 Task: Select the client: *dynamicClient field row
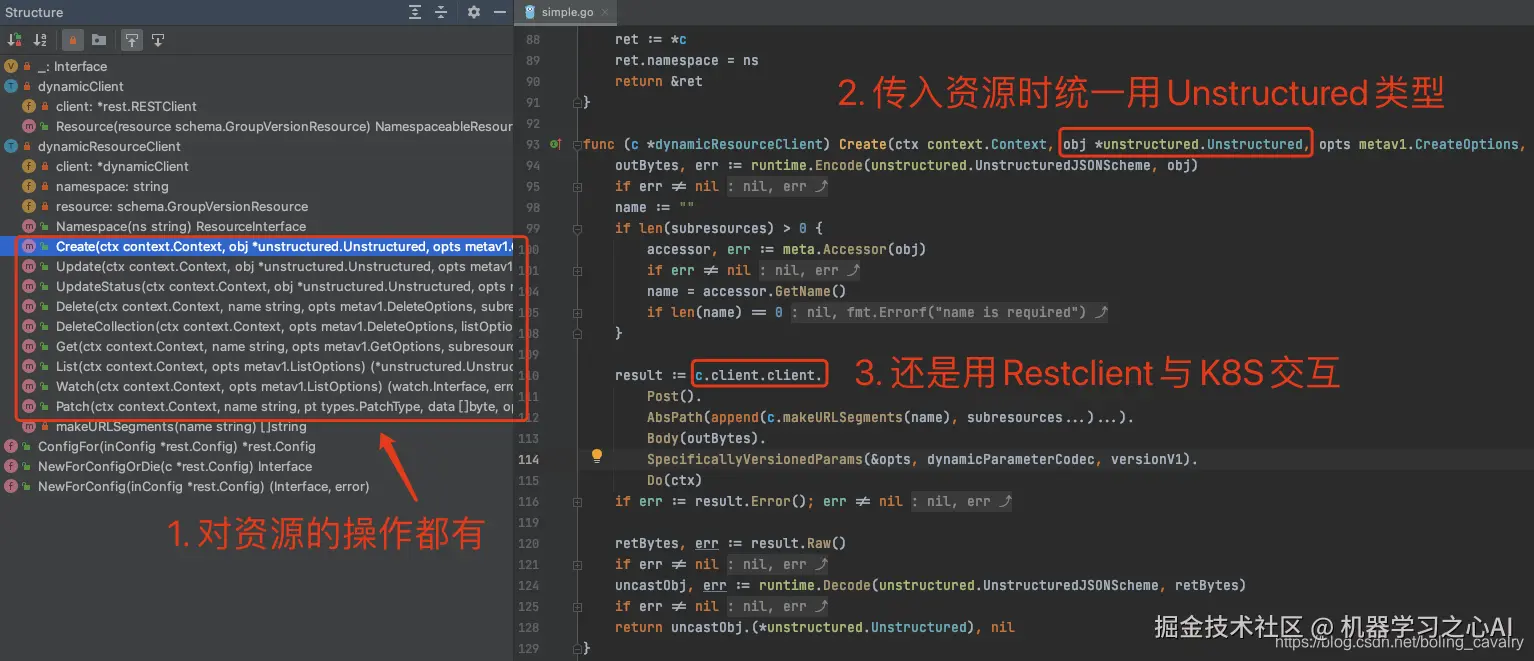[256, 166]
